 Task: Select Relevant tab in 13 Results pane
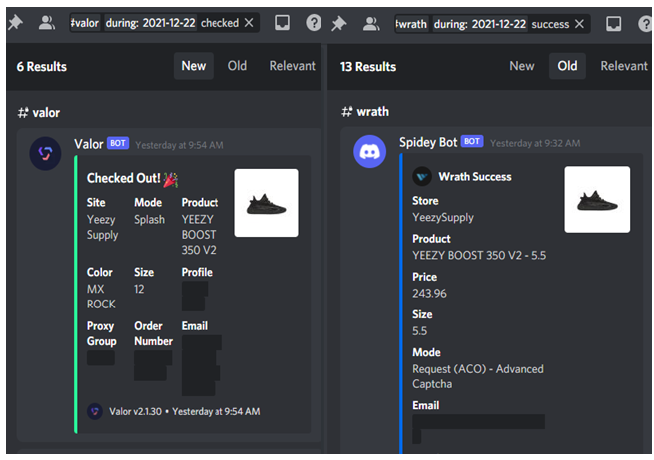click(624, 66)
